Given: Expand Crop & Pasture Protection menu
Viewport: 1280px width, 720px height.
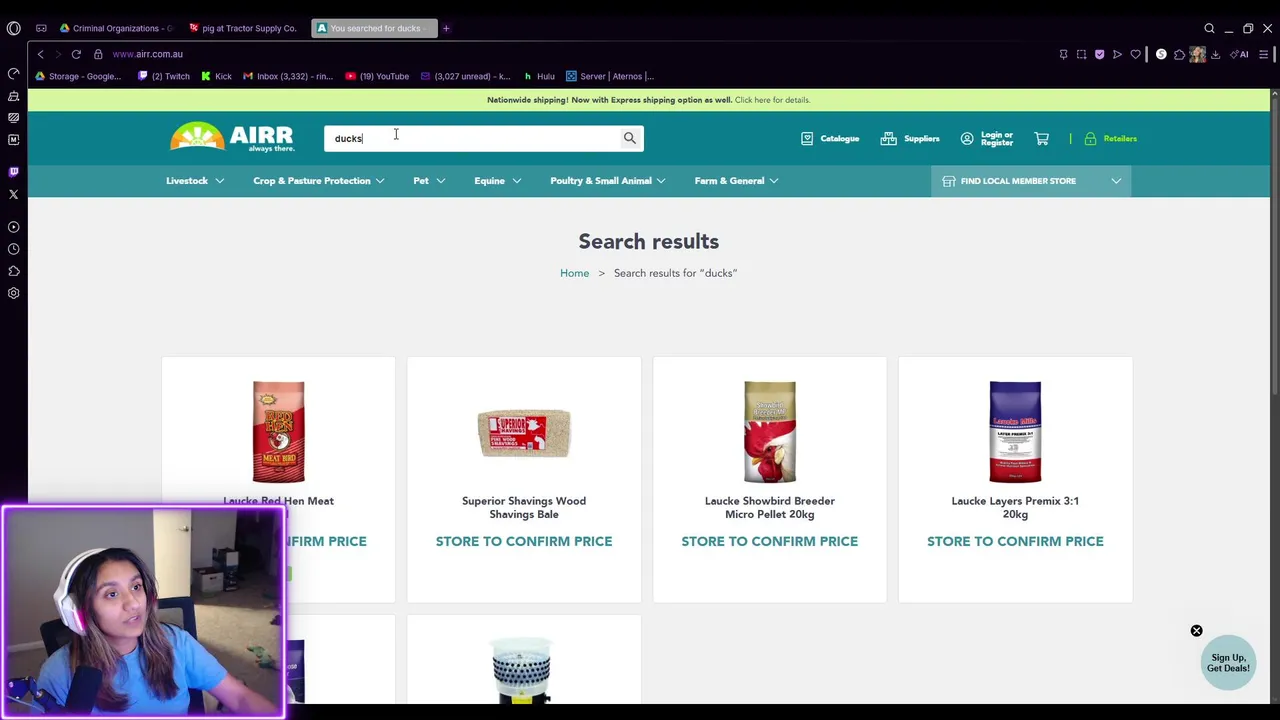Looking at the screenshot, I should click(x=319, y=181).
